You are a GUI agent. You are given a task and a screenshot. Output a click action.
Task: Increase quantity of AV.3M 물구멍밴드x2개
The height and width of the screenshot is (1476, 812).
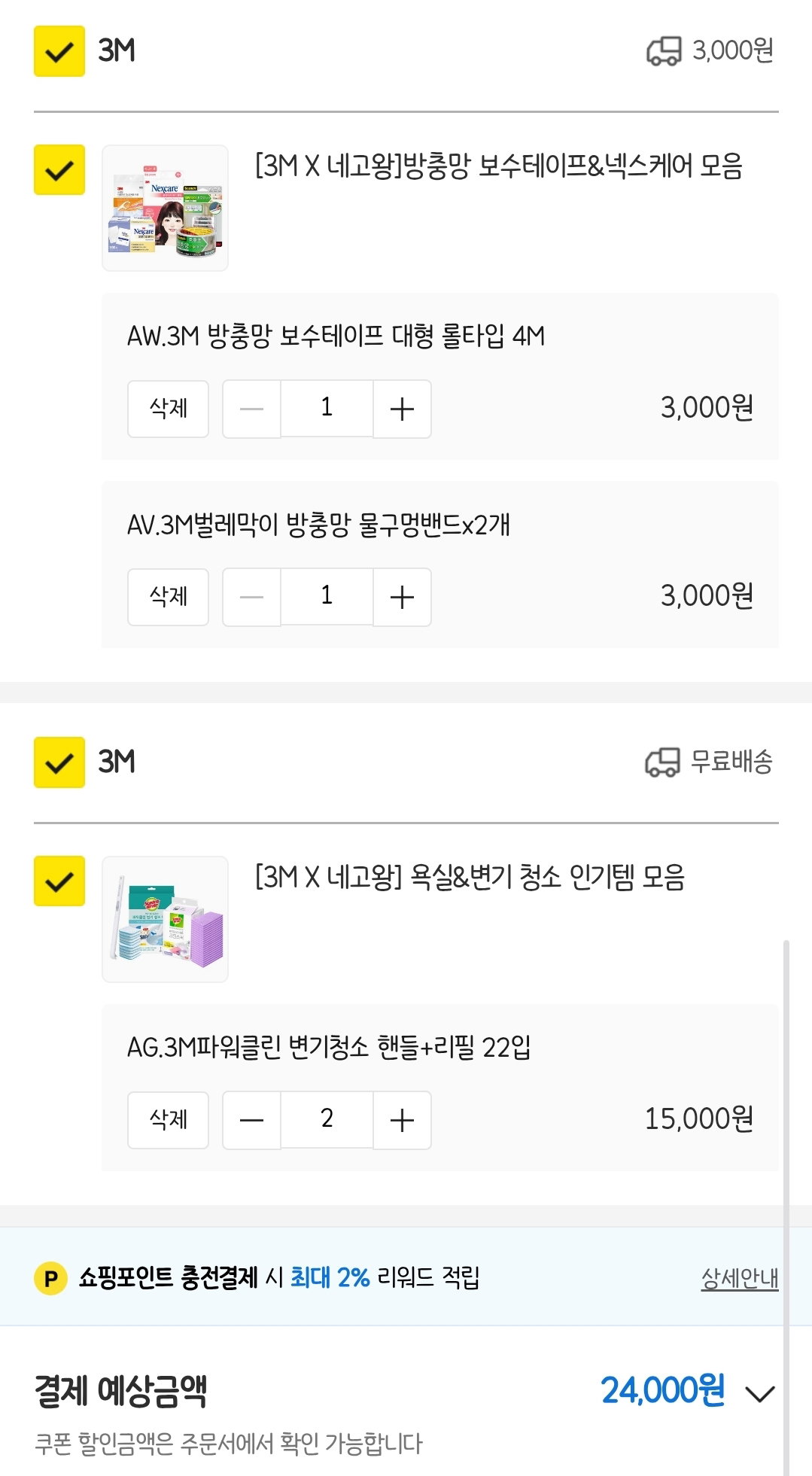point(403,597)
